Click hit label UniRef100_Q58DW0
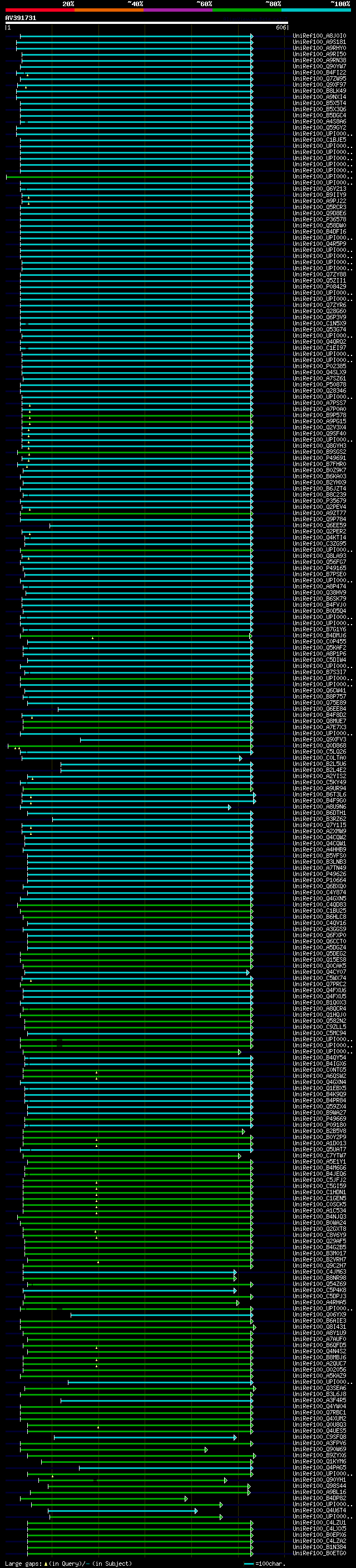356x1568 pixels. [319, 225]
